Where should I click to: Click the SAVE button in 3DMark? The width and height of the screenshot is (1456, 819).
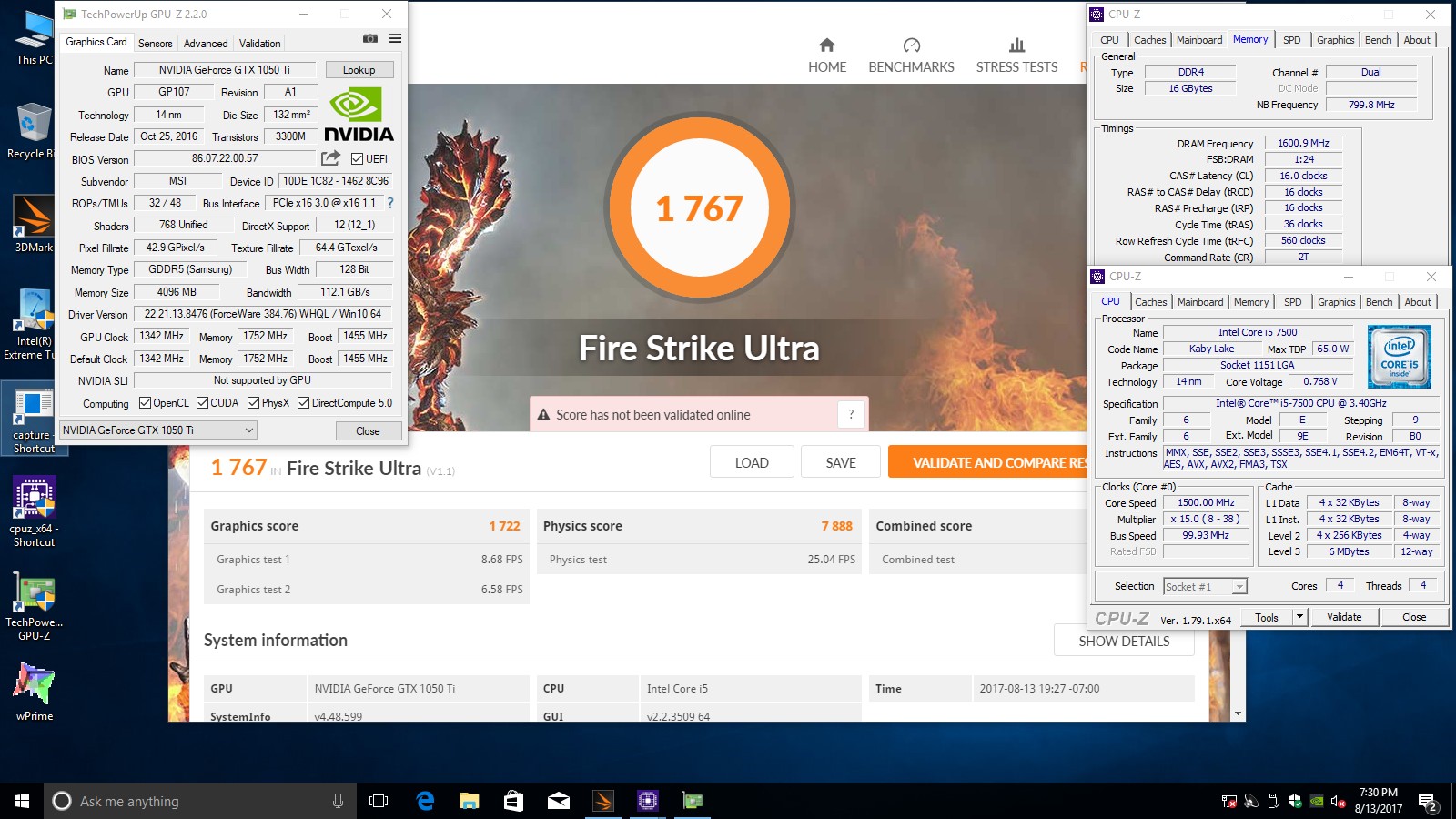click(841, 462)
